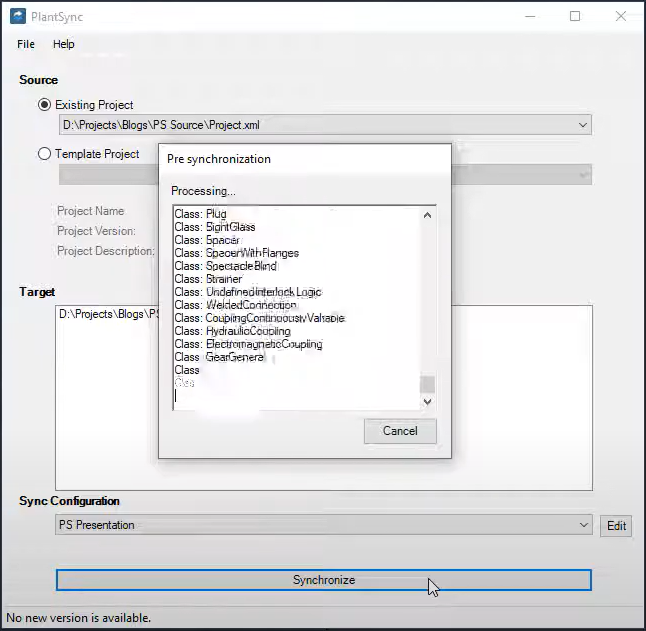Select the 'Class: UndefinedInterlockLogic' log line

[x=248, y=292]
